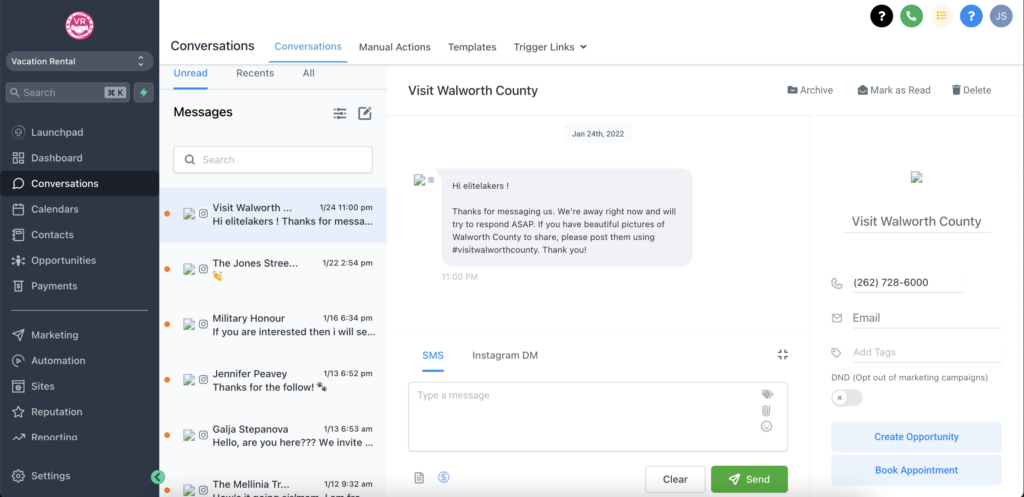
Task: Click the Add Tags field
Action: pyautogui.click(x=927, y=352)
